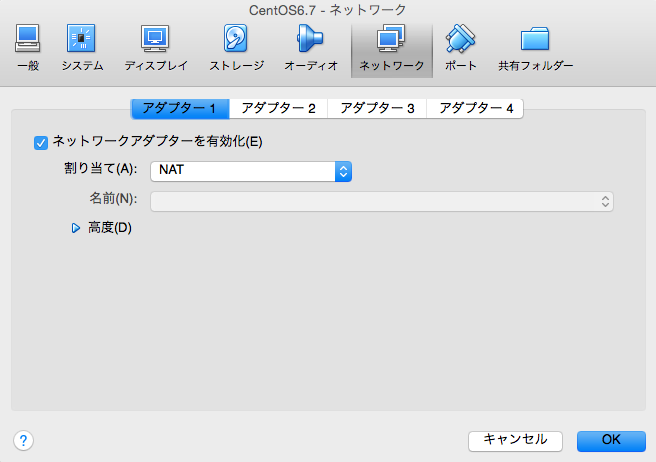656x462 pixels.
Task: Open the 名前(N) combo box arrows
Action: tap(605, 201)
